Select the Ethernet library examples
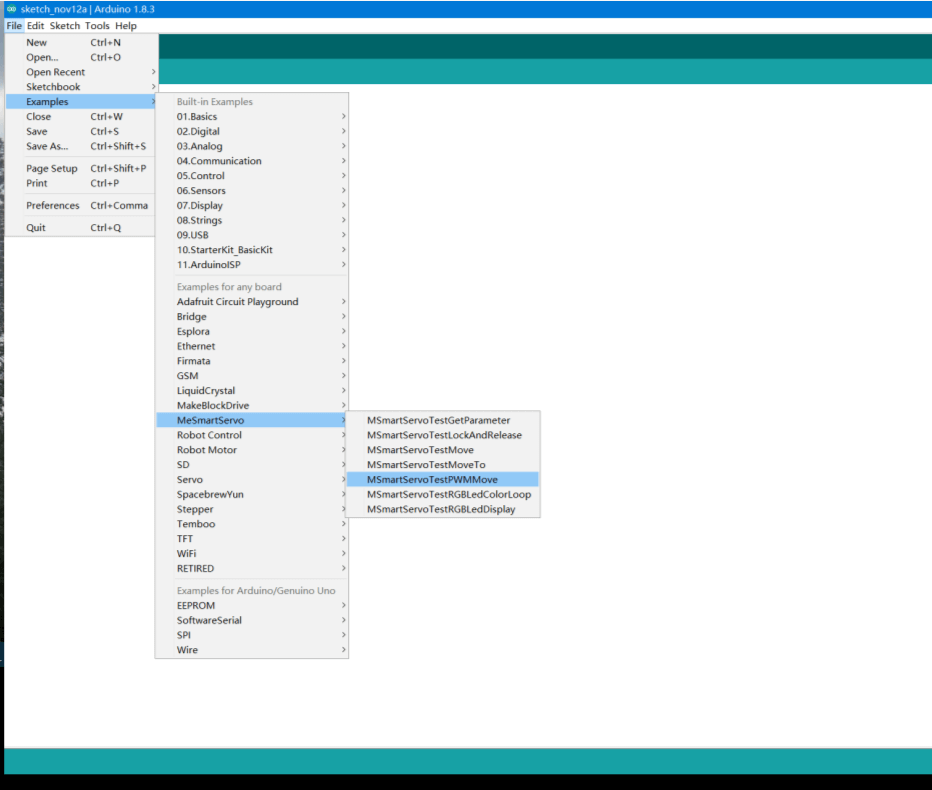Viewport: 932px width, 790px height. 252,347
